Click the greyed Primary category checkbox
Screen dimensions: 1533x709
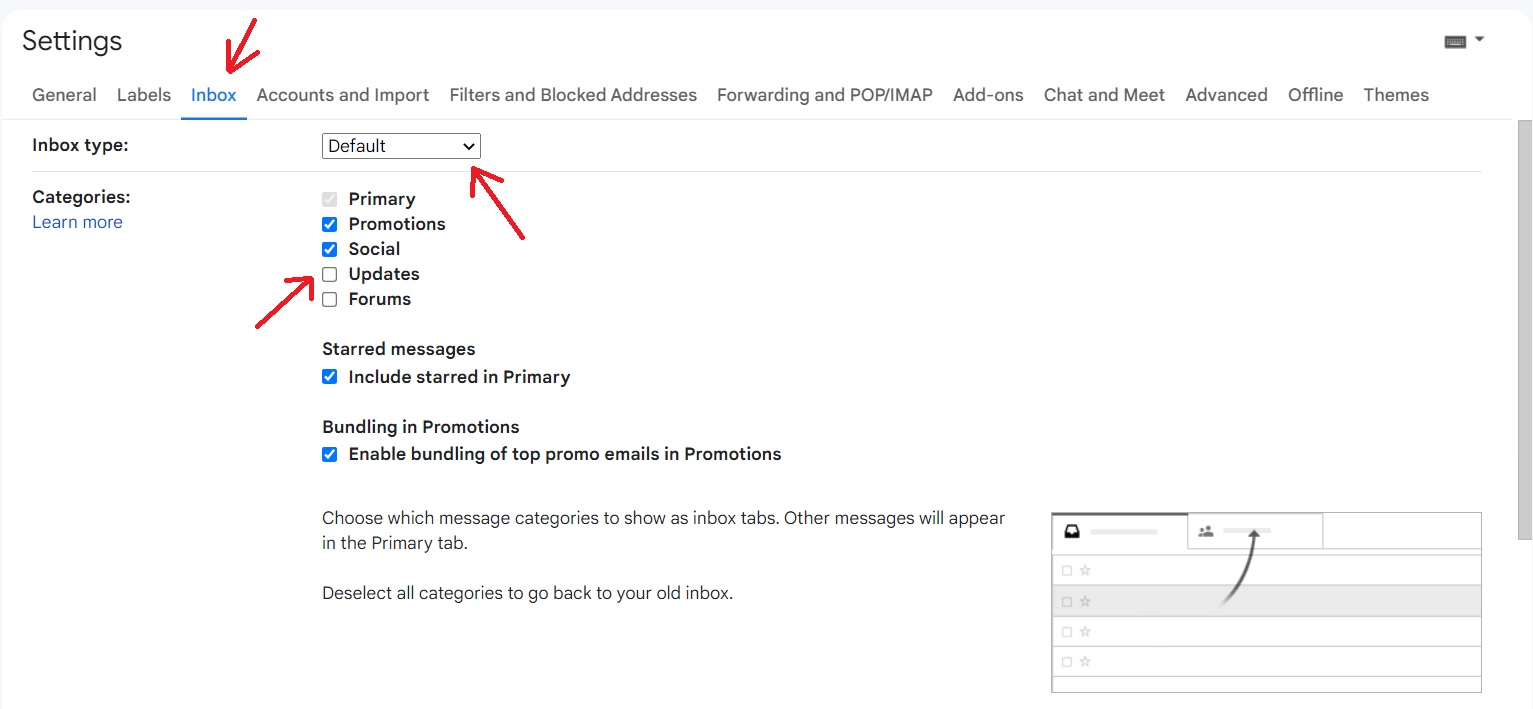tap(330, 199)
